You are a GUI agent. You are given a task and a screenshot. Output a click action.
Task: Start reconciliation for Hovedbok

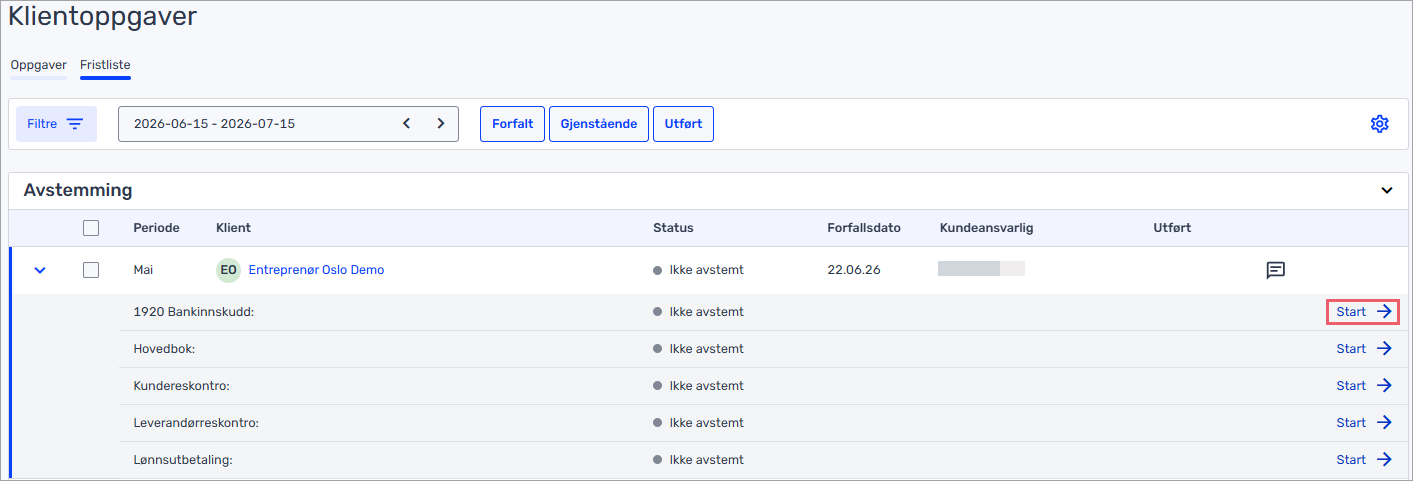point(1363,349)
